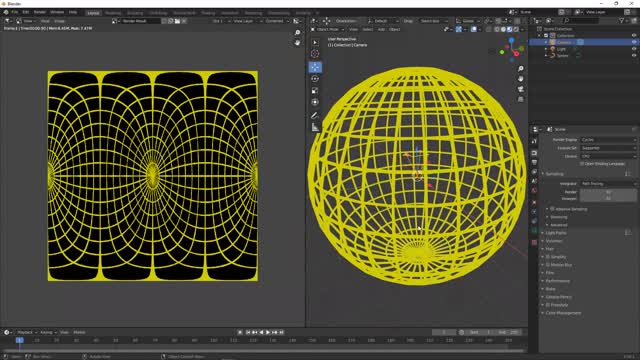The image size is (640, 360).
Task: Expand the Color Management panel
Action: (563, 313)
